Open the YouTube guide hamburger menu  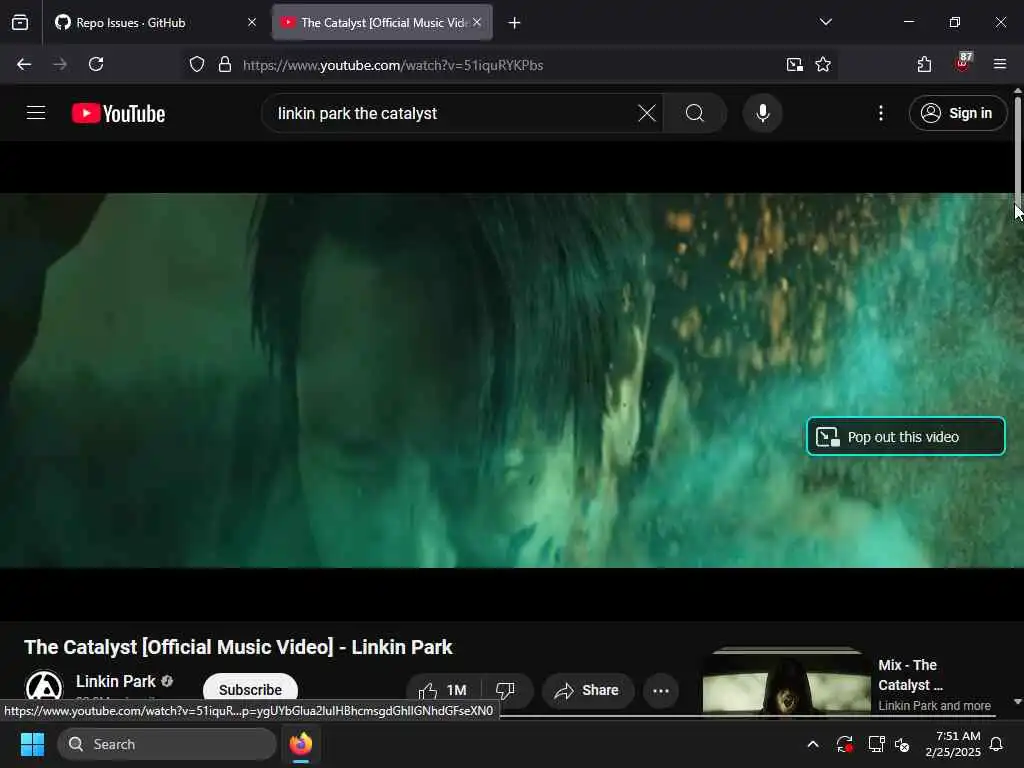(x=36, y=113)
